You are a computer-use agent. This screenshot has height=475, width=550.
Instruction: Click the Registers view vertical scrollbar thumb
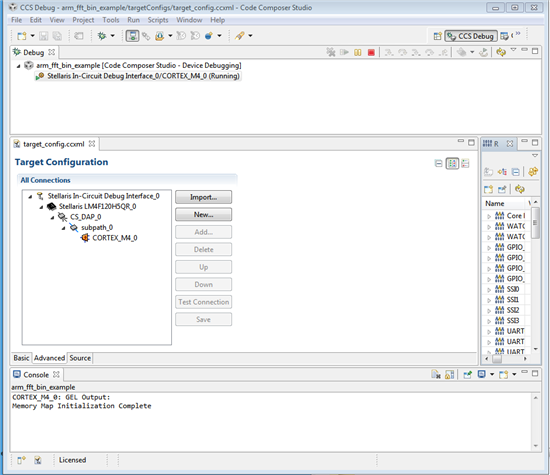point(535,223)
